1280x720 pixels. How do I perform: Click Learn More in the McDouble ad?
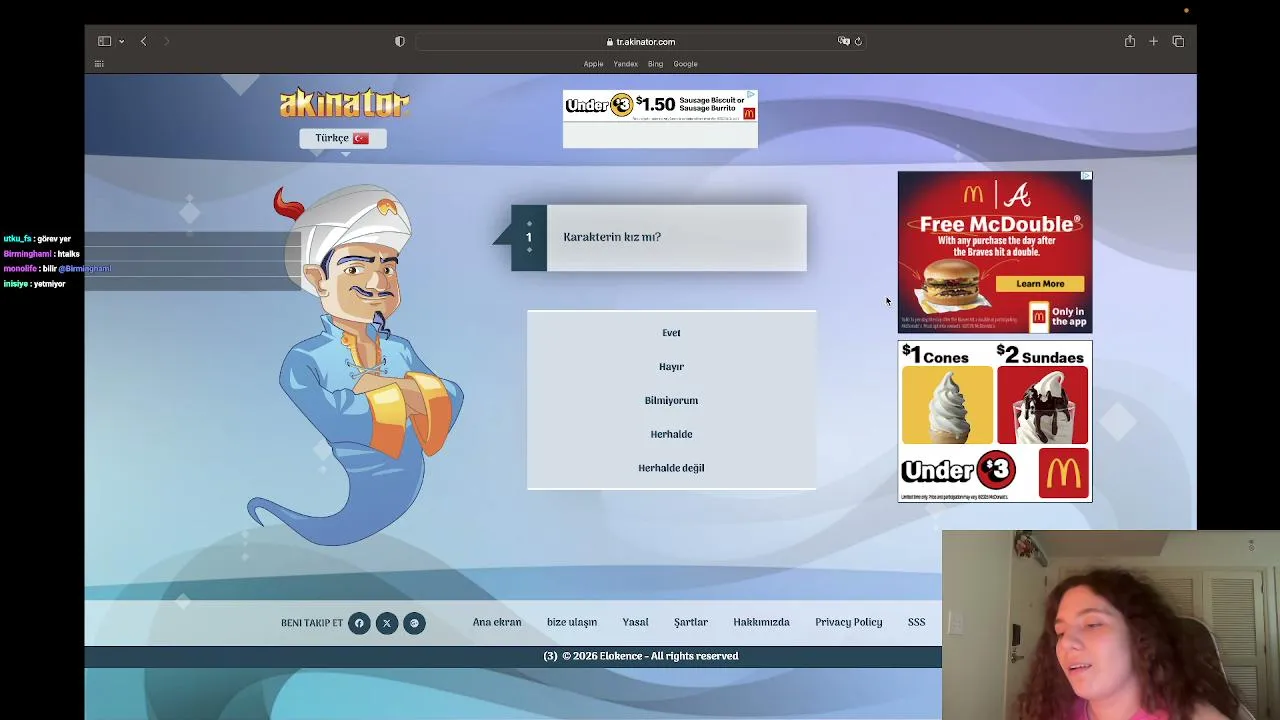[1040, 284]
